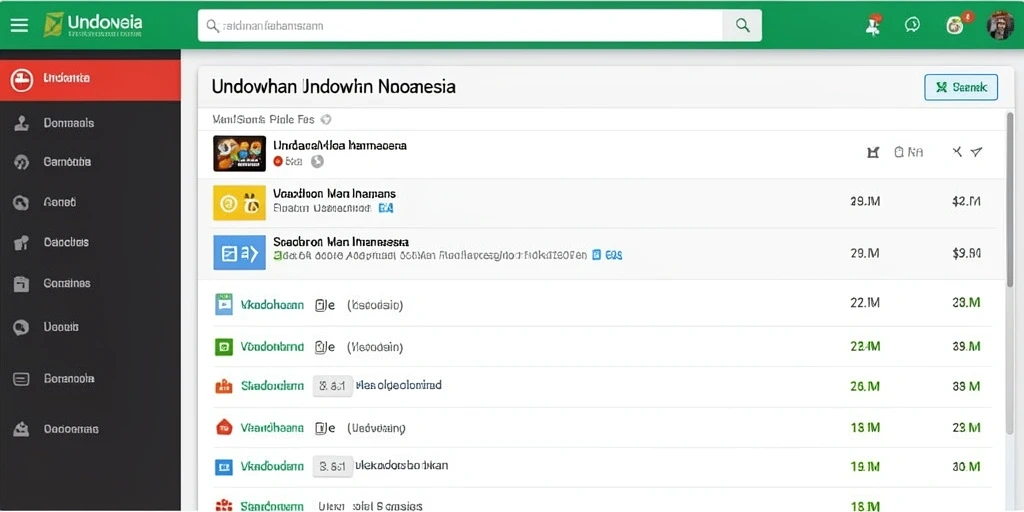Click the green icon of the Vbodonbmd row

tap(224, 347)
